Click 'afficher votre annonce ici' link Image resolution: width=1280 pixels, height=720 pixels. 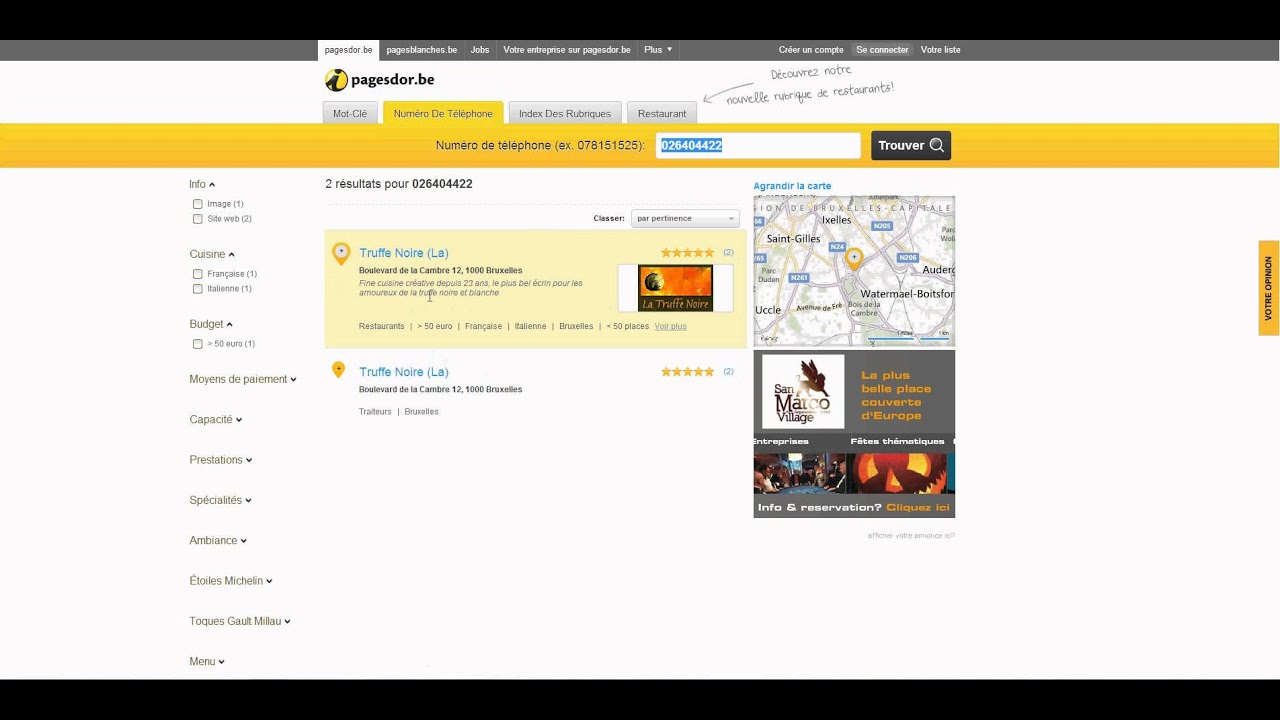click(911, 536)
